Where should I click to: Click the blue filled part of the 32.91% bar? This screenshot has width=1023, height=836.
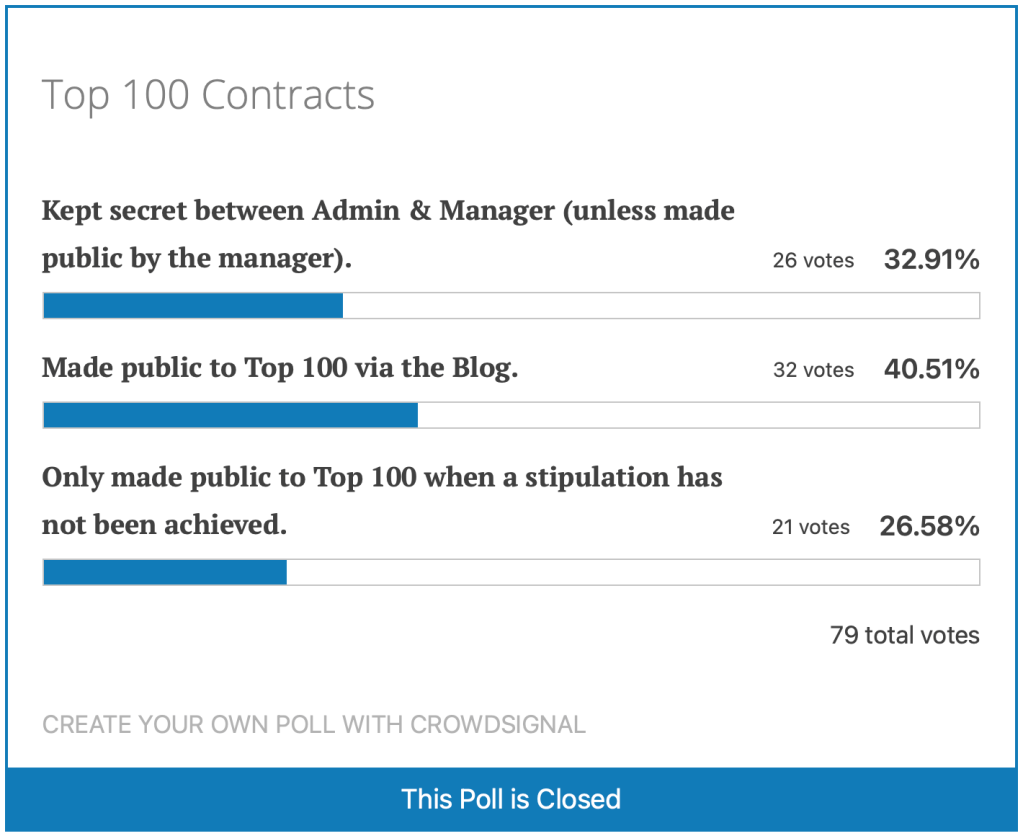[x=193, y=306]
